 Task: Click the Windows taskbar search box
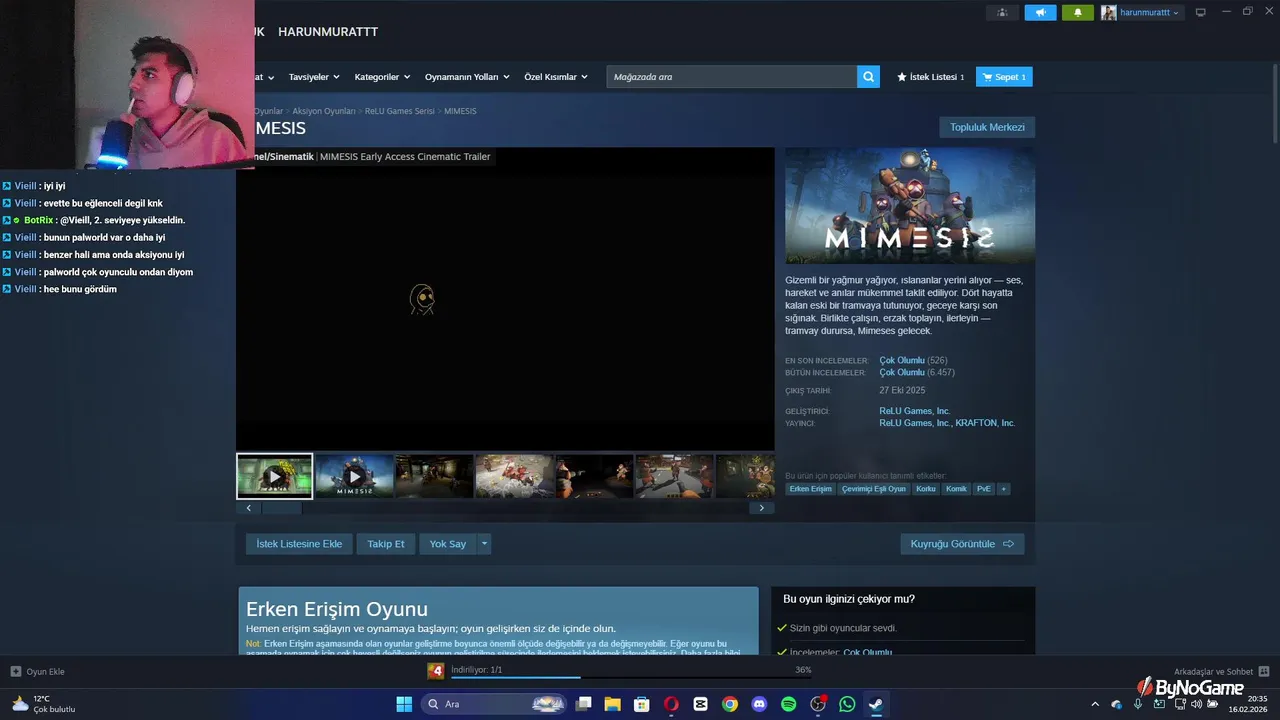pos(494,704)
